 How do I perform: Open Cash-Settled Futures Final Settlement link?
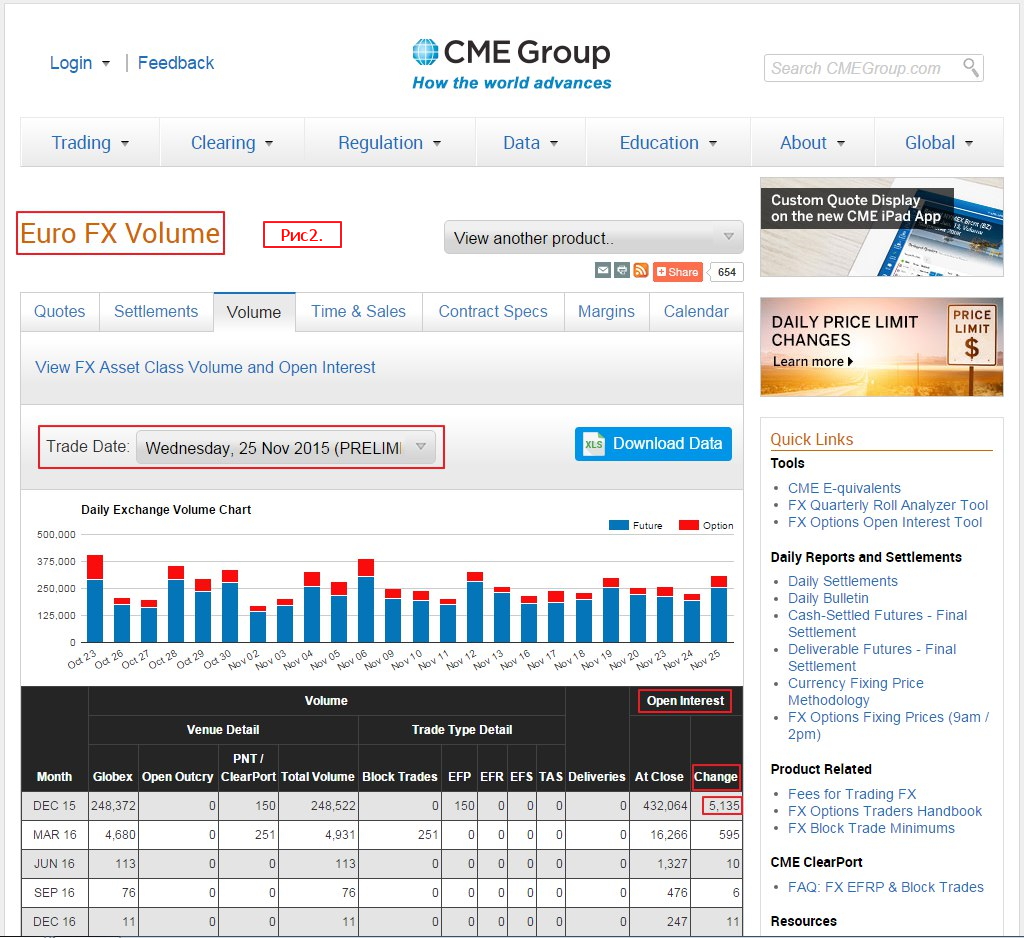pyautogui.click(x=877, y=623)
